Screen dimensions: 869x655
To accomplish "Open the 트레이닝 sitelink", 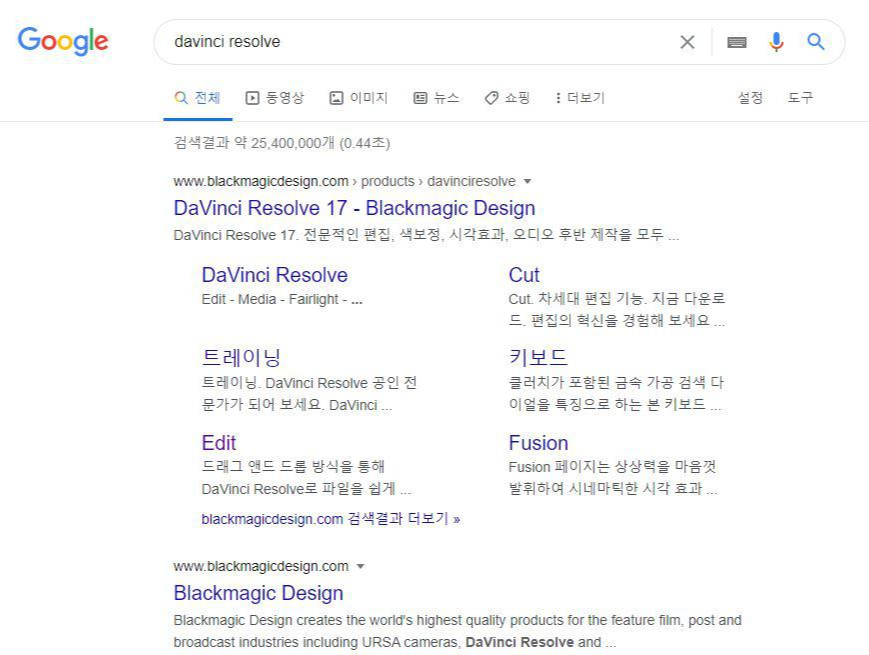I will [241, 357].
